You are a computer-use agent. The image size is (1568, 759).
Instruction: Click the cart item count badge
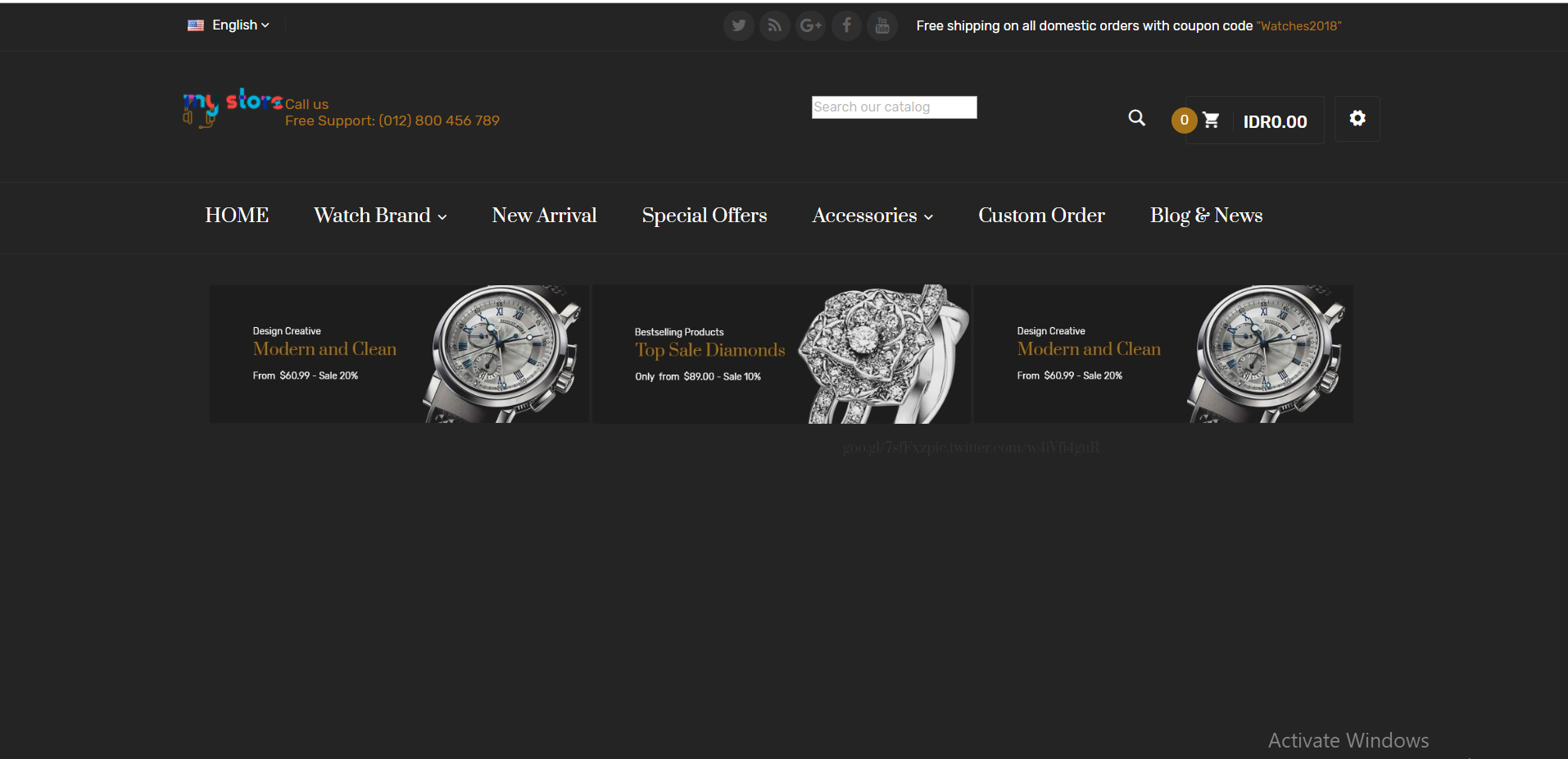1184,120
